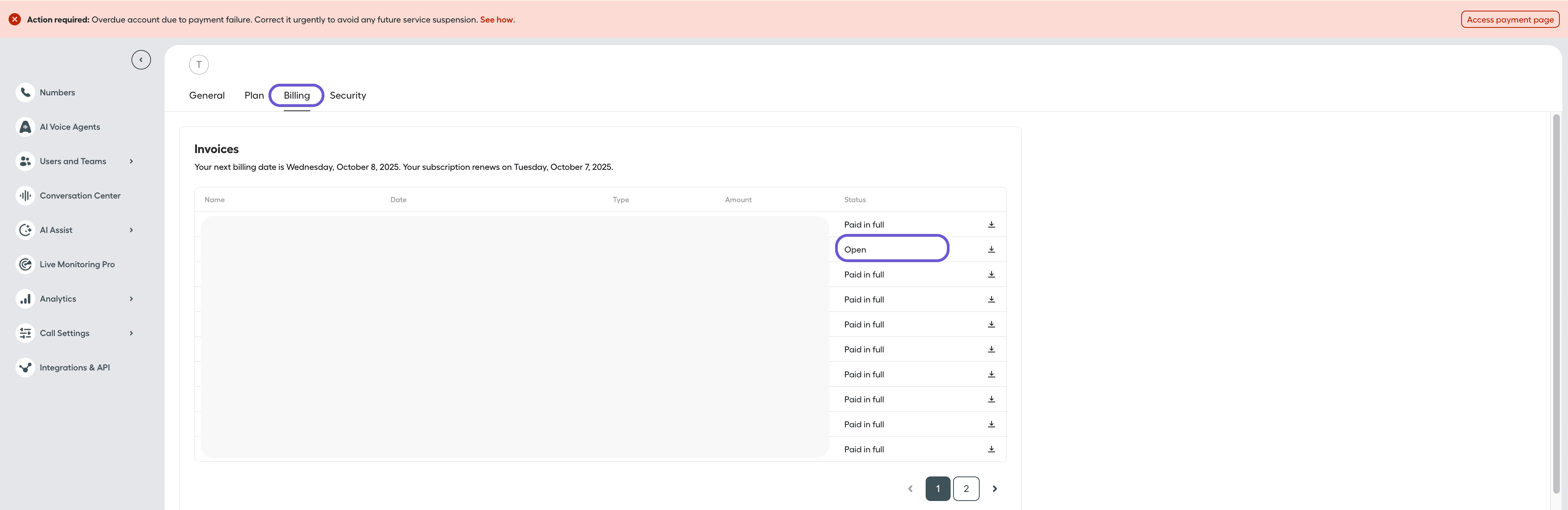Collapse the left sidebar
Viewport: 1568px width, 510px height.
[x=141, y=59]
